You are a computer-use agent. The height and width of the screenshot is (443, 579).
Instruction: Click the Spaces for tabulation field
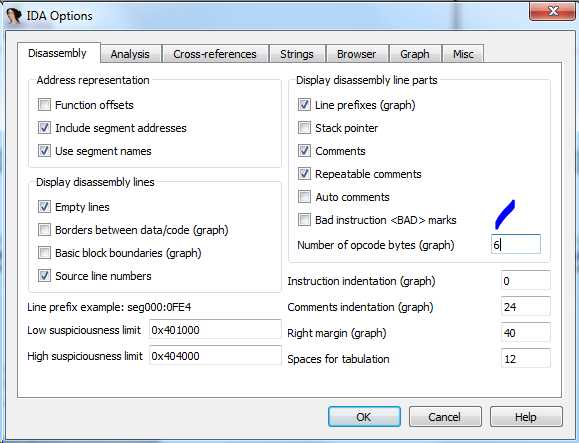525,358
